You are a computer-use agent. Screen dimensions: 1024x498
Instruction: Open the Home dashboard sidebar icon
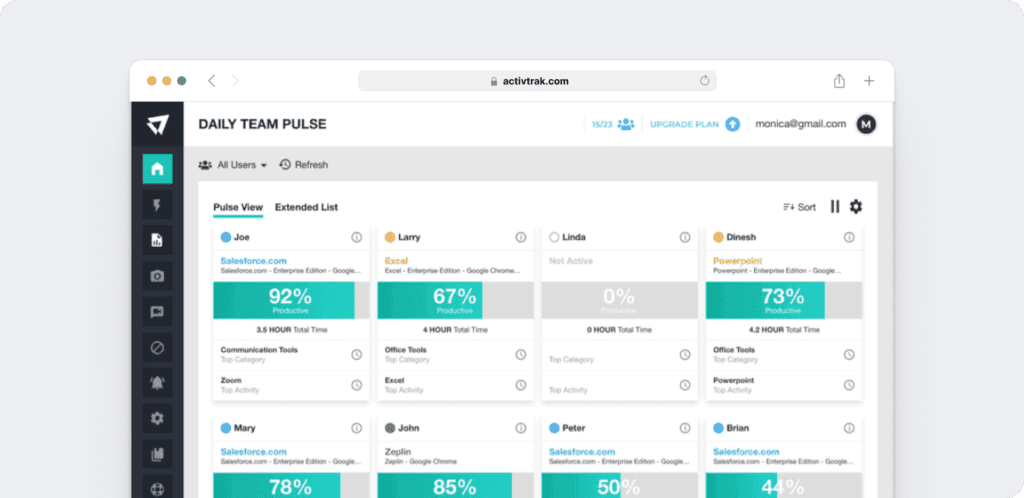[157, 169]
